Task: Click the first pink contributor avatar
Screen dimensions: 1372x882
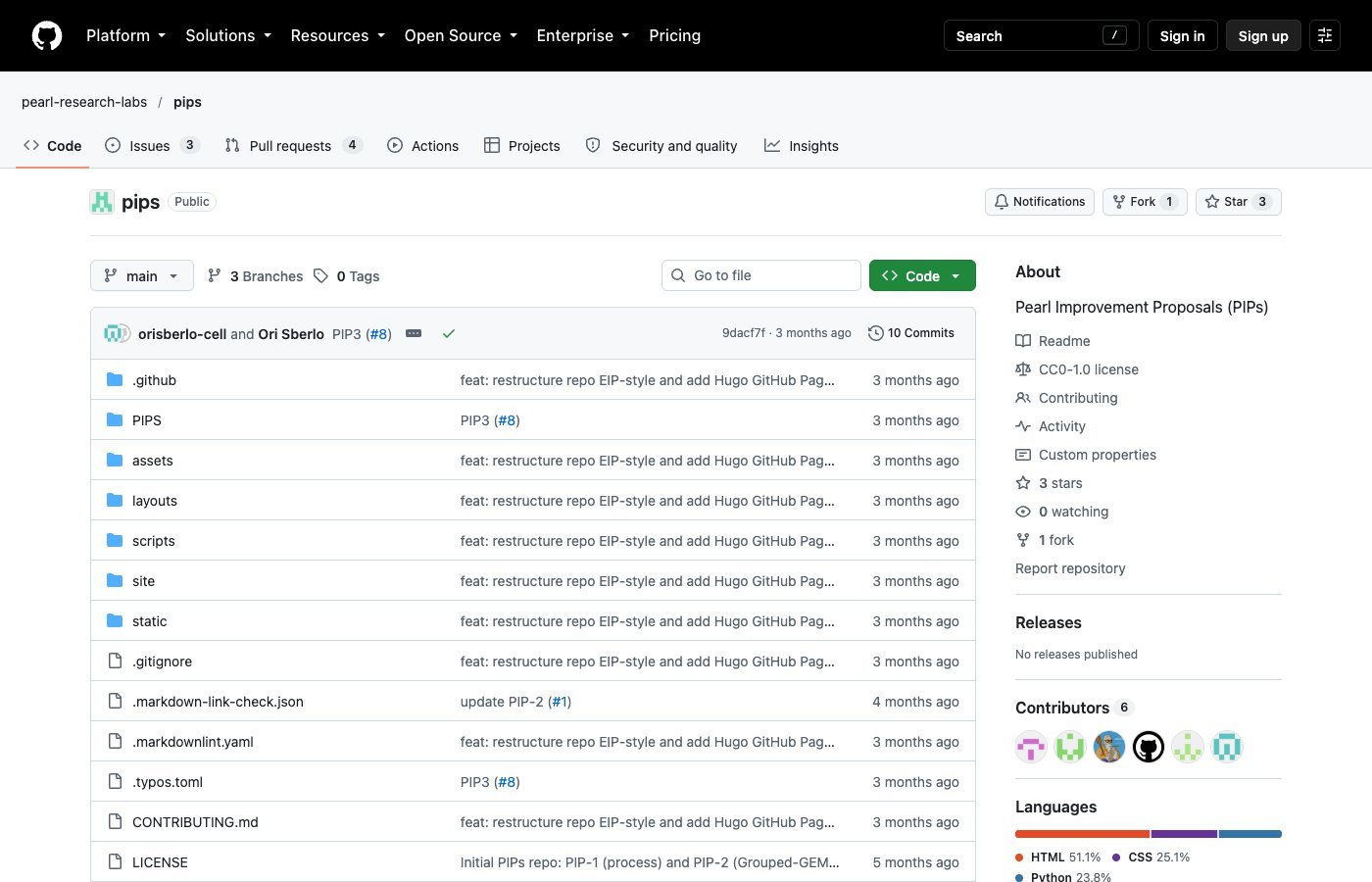Action: click(1031, 747)
